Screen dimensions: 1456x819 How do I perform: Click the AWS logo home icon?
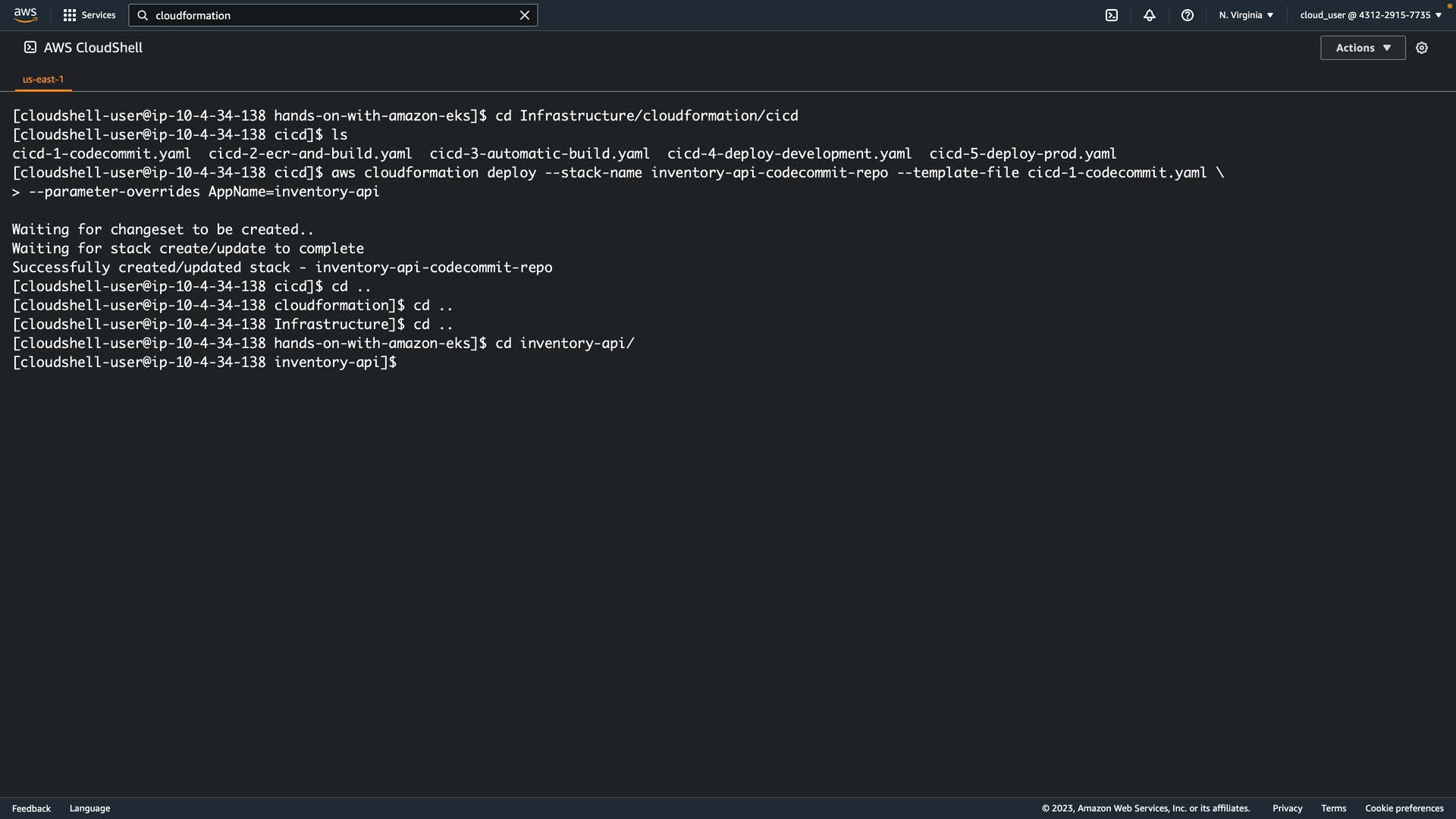coord(25,14)
